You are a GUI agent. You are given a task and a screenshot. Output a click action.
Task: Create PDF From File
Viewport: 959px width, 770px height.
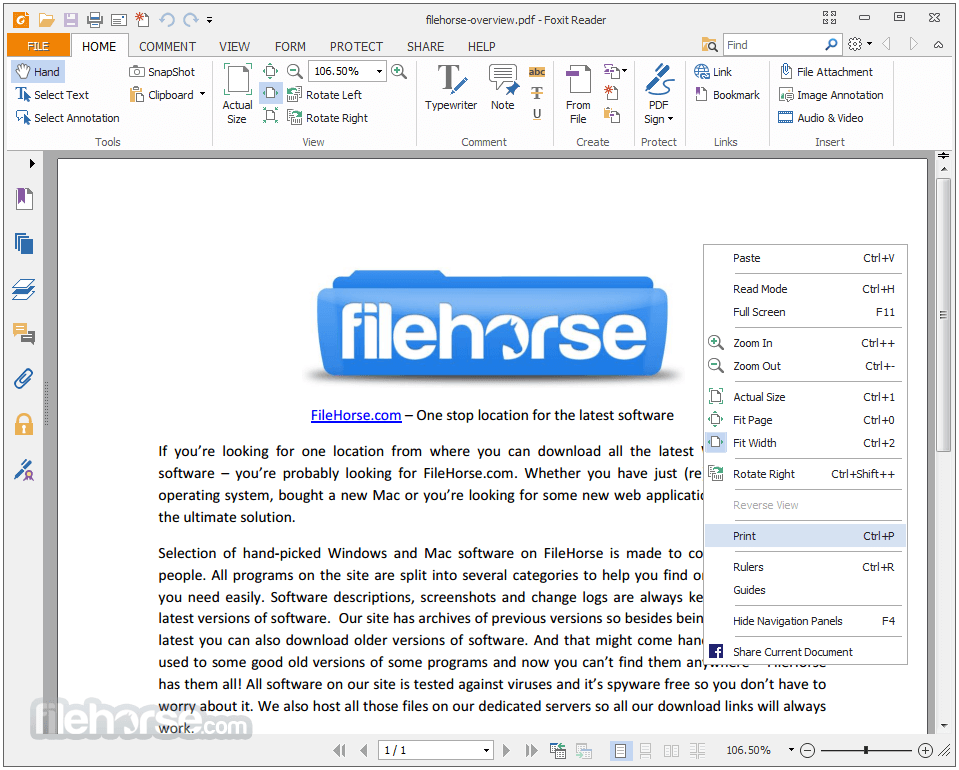click(x=578, y=94)
